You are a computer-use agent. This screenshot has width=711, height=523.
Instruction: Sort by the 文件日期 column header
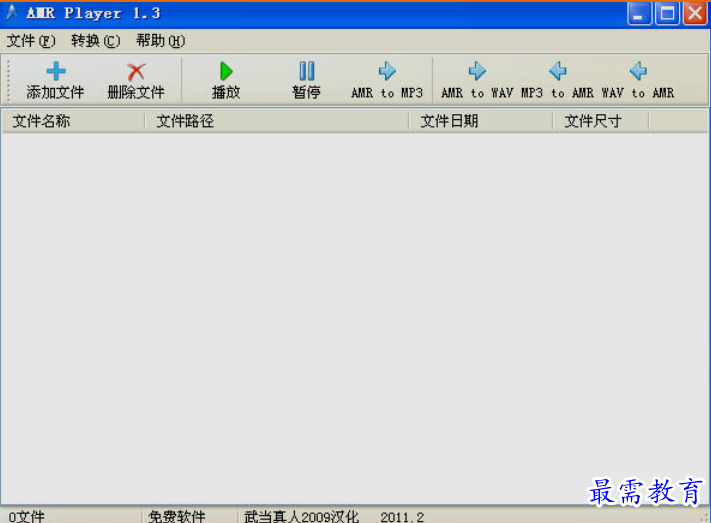coord(481,121)
